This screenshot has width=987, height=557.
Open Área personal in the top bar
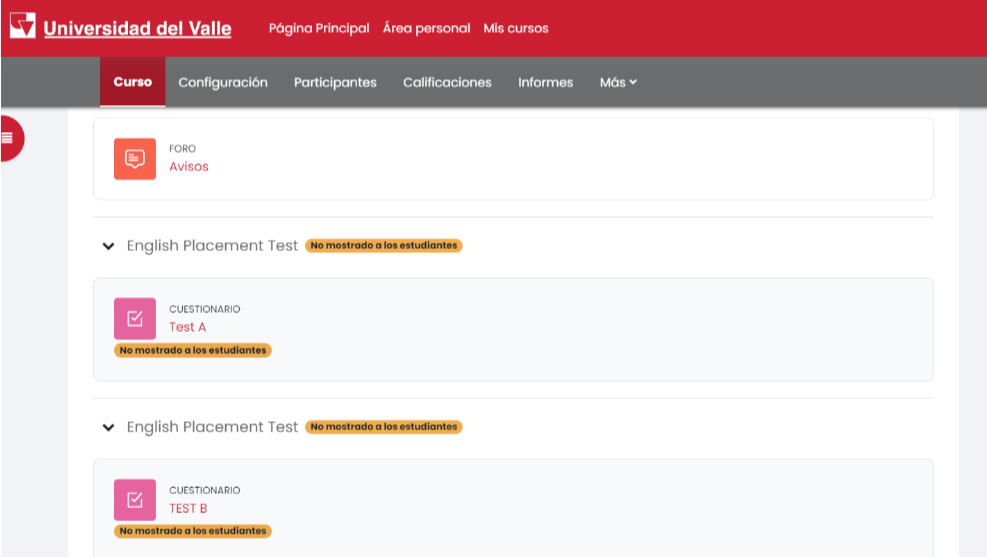coord(426,28)
